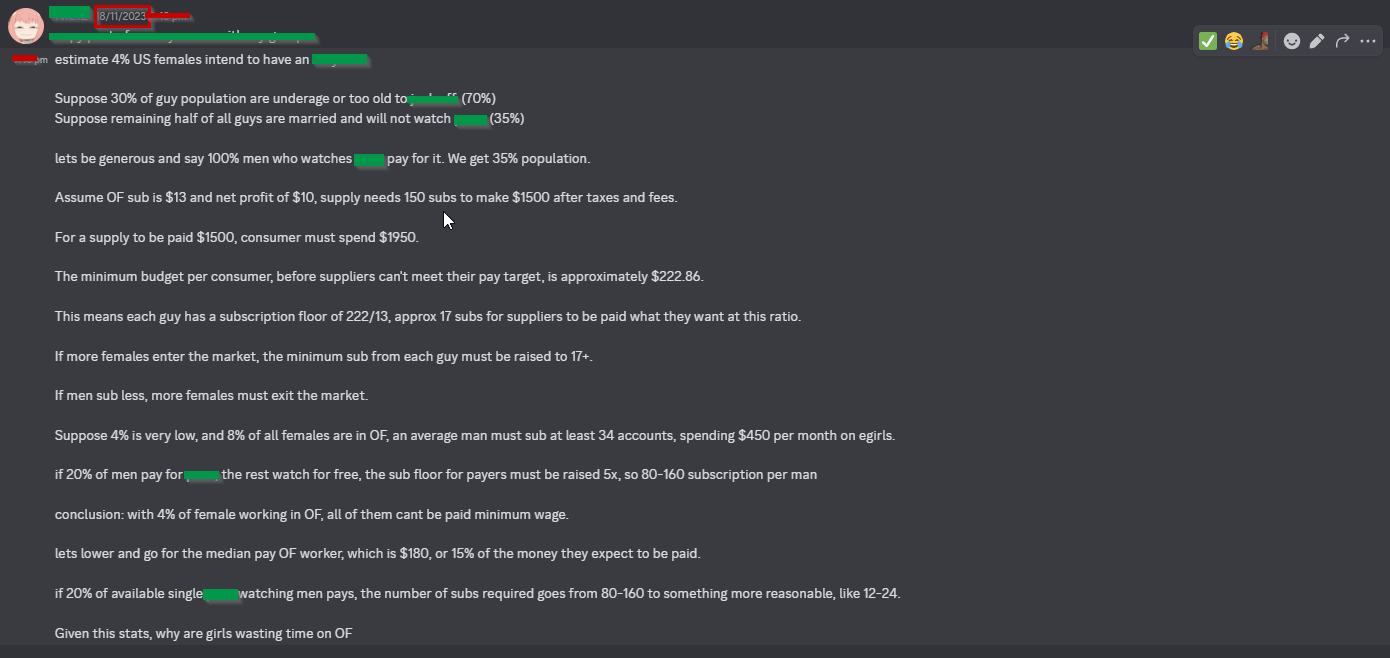This screenshot has height=658, width=1390.
Task: Click the 'Assume OF sub is $13' line
Action: pyautogui.click(x=366, y=197)
